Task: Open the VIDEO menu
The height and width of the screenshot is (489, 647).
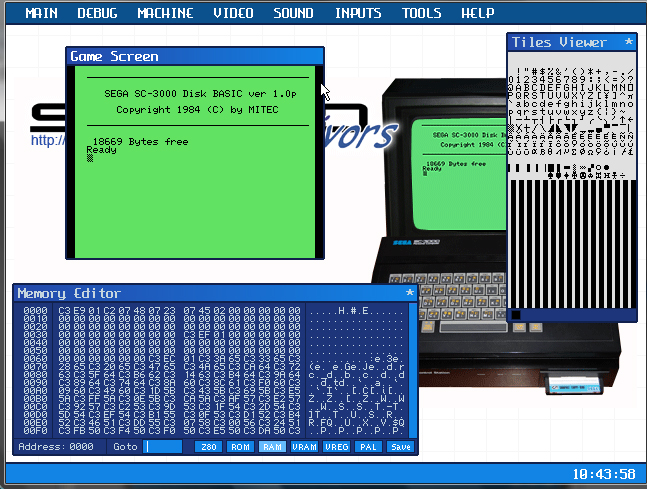Action: [x=233, y=13]
